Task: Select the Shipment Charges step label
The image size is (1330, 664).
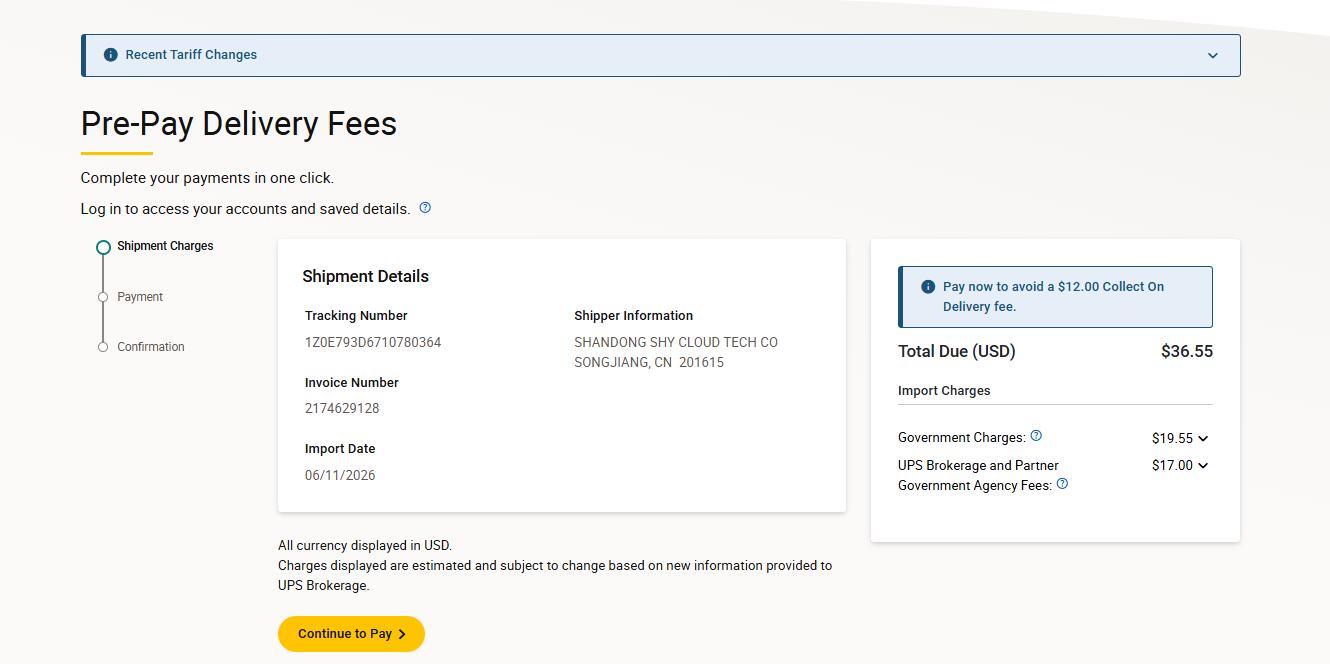Action: pyautogui.click(x=165, y=246)
